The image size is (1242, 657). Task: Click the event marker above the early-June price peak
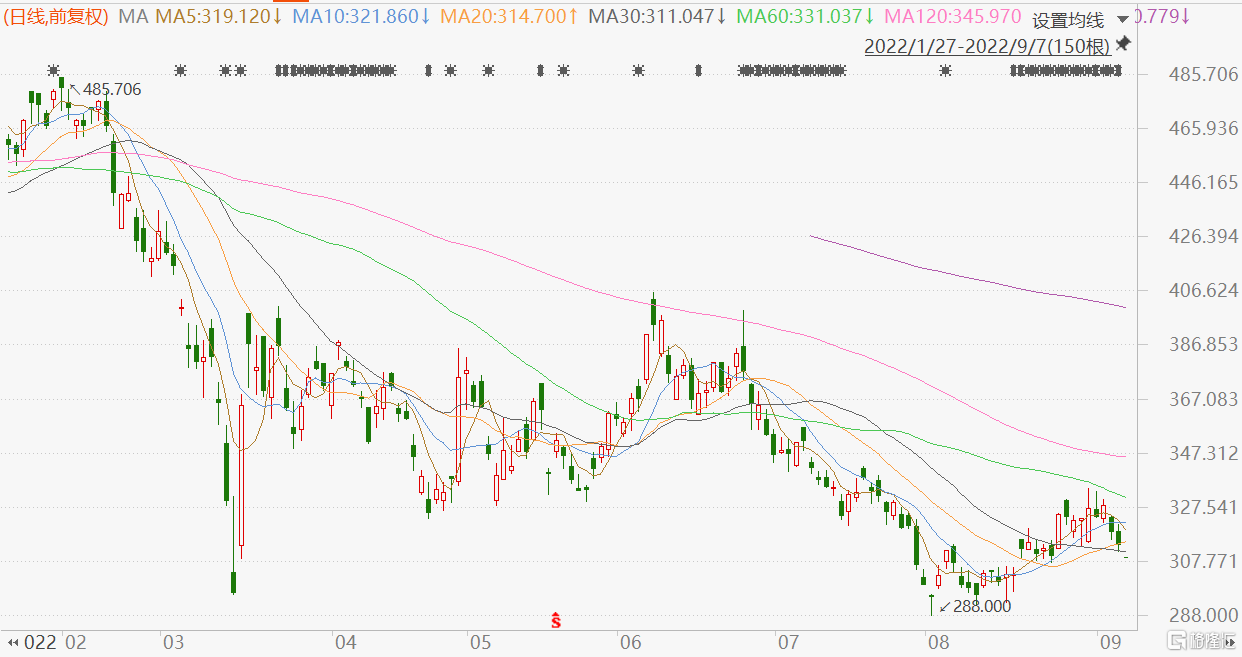coord(638,70)
